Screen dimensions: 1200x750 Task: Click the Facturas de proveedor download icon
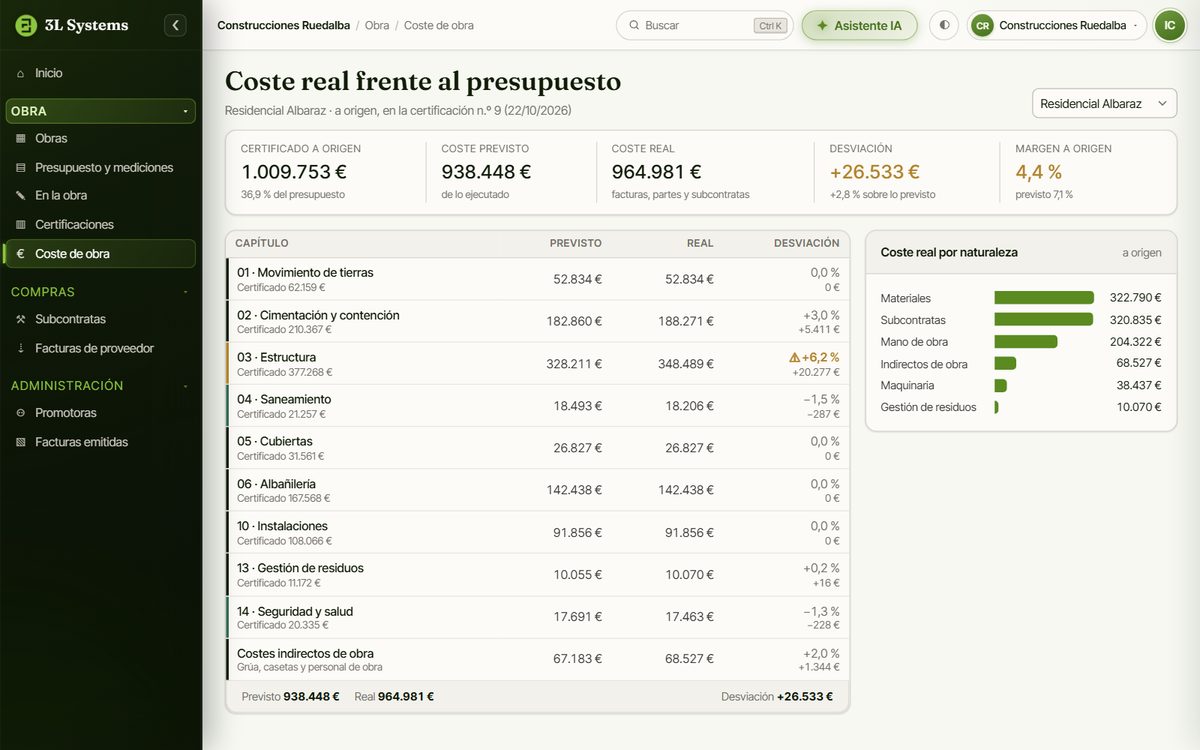pos(21,348)
